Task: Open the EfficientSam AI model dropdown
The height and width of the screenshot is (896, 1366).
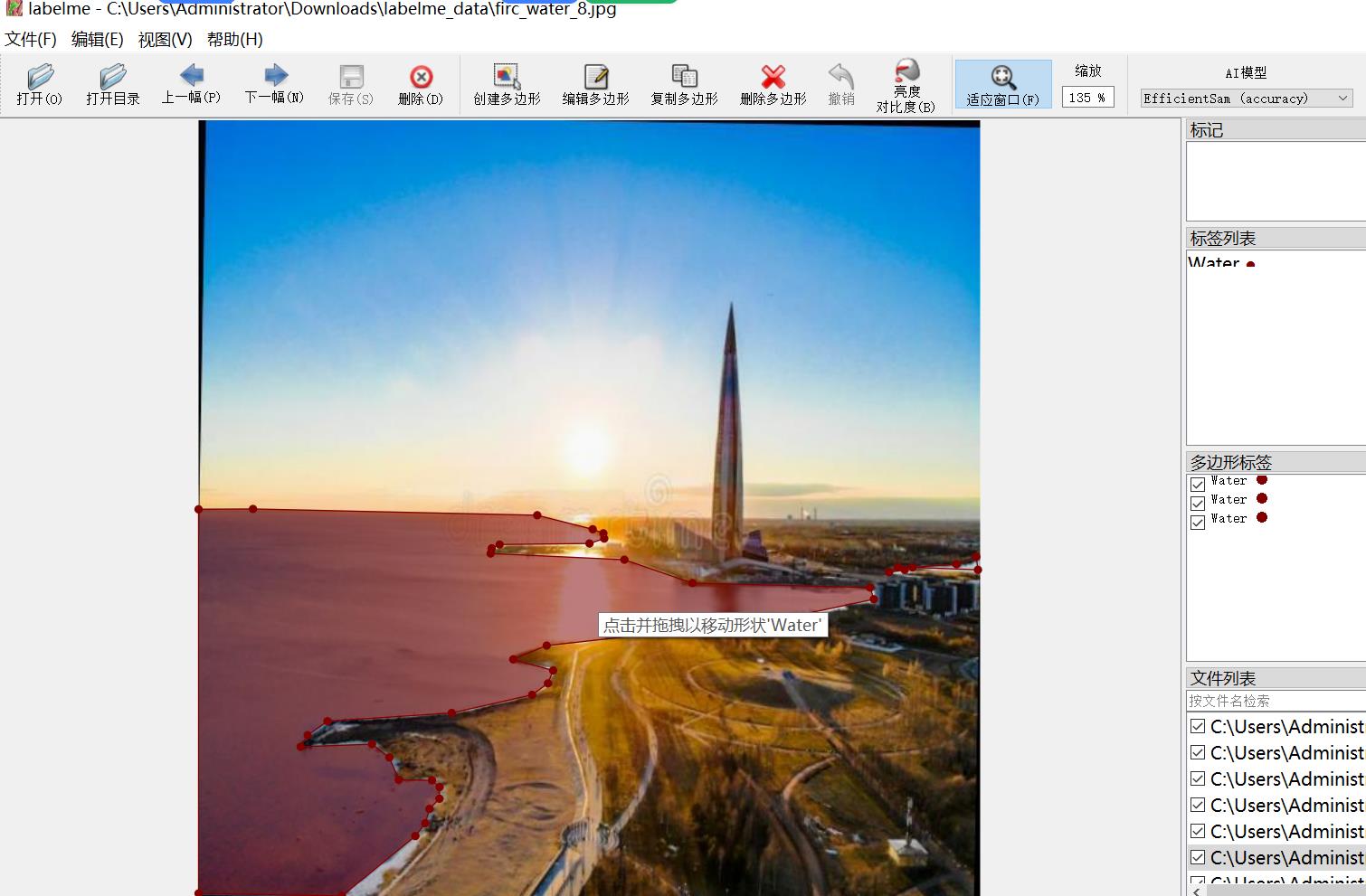Action: tap(1246, 99)
